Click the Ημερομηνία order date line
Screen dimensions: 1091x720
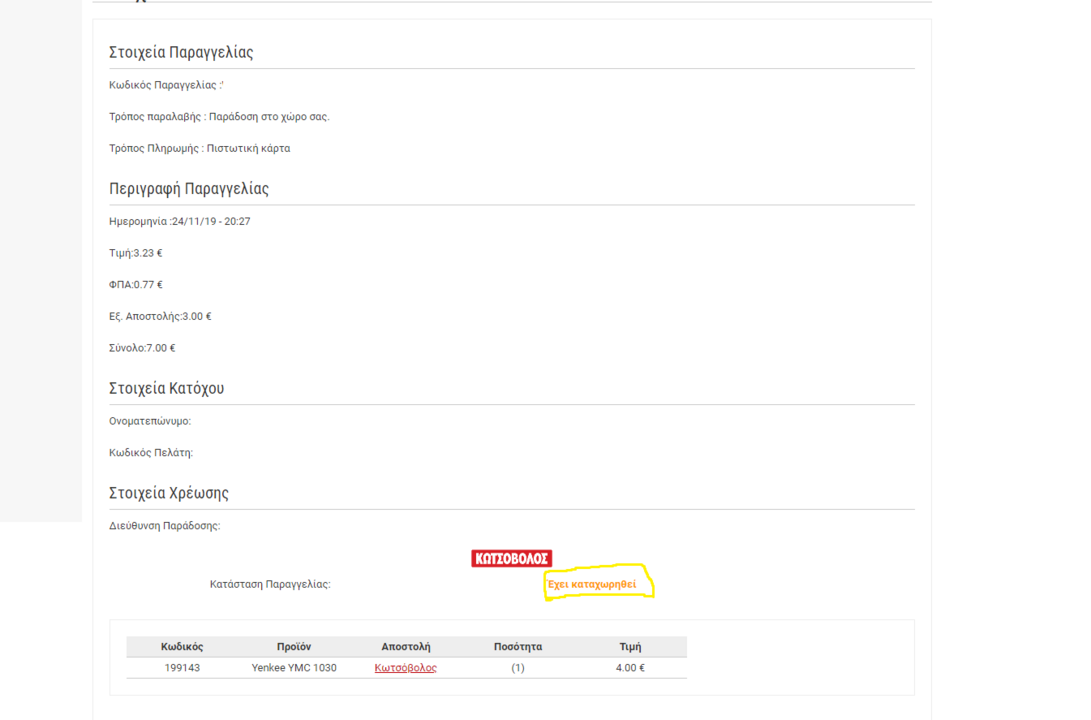tap(180, 221)
